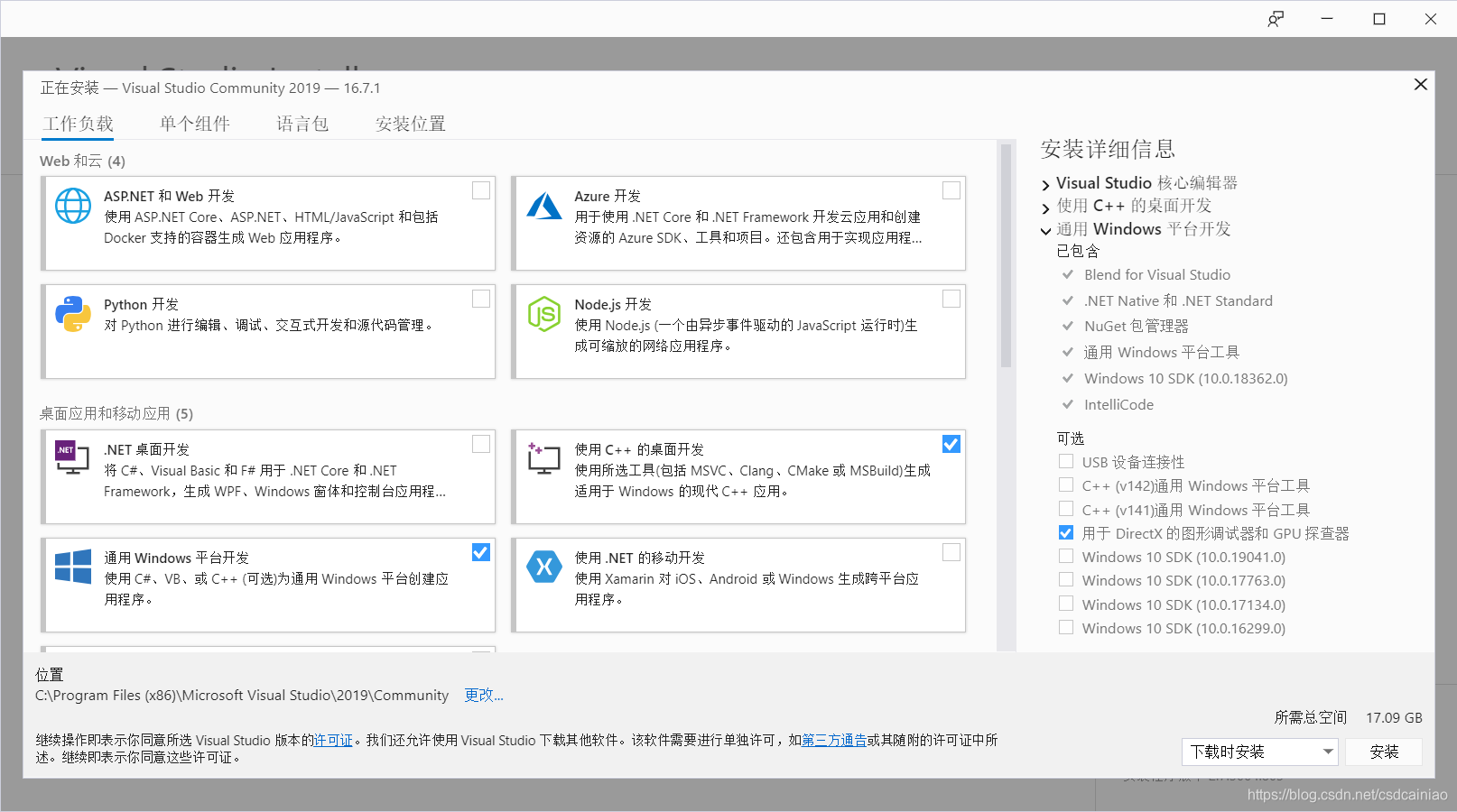Switch to the 语言包 tab
1457x812 pixels.
pyautogui.click(x=302, y=124)
